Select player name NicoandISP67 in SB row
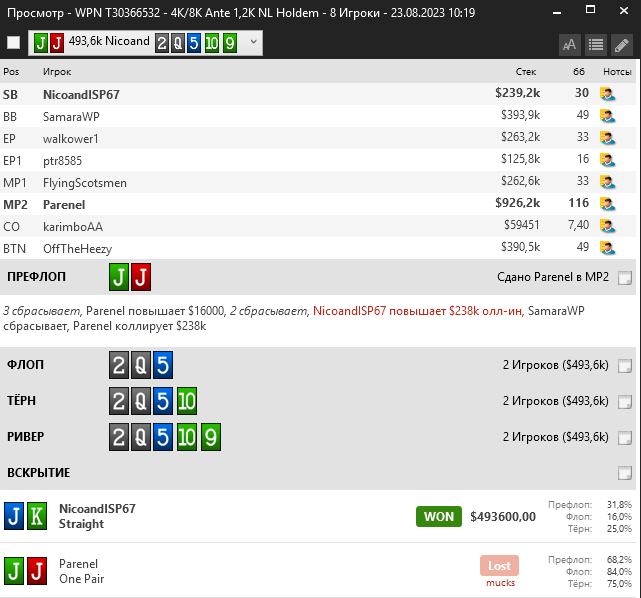Viewport: 641px width, 598px height. [x=81, y=94]
